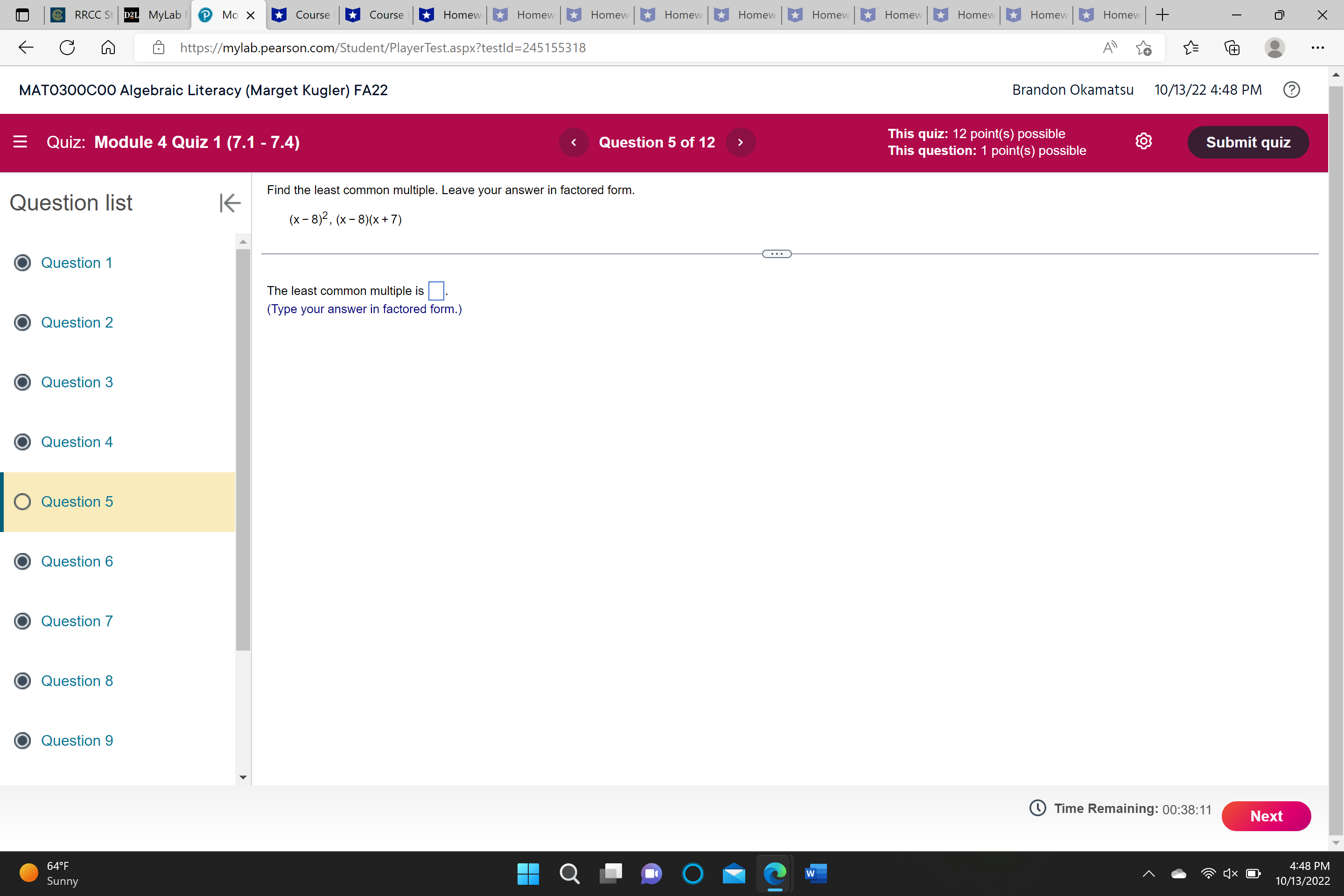Open the quiz settings gear icon

click(1143, 142)
